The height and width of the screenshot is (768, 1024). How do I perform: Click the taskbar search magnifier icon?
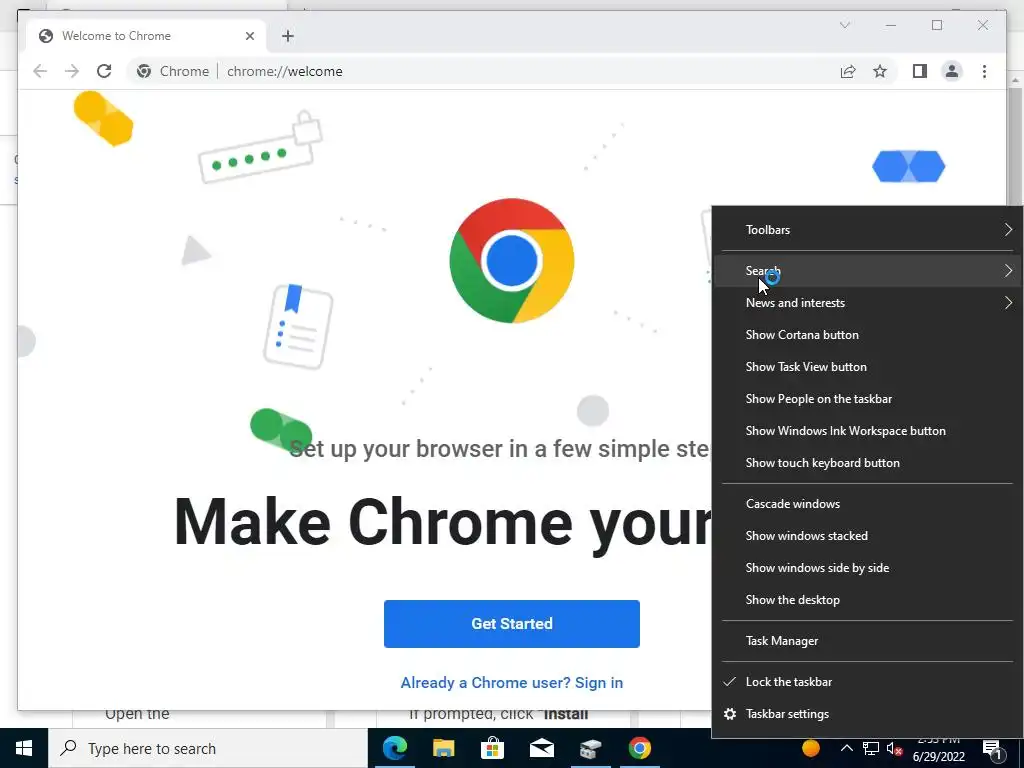coord(68,748)
